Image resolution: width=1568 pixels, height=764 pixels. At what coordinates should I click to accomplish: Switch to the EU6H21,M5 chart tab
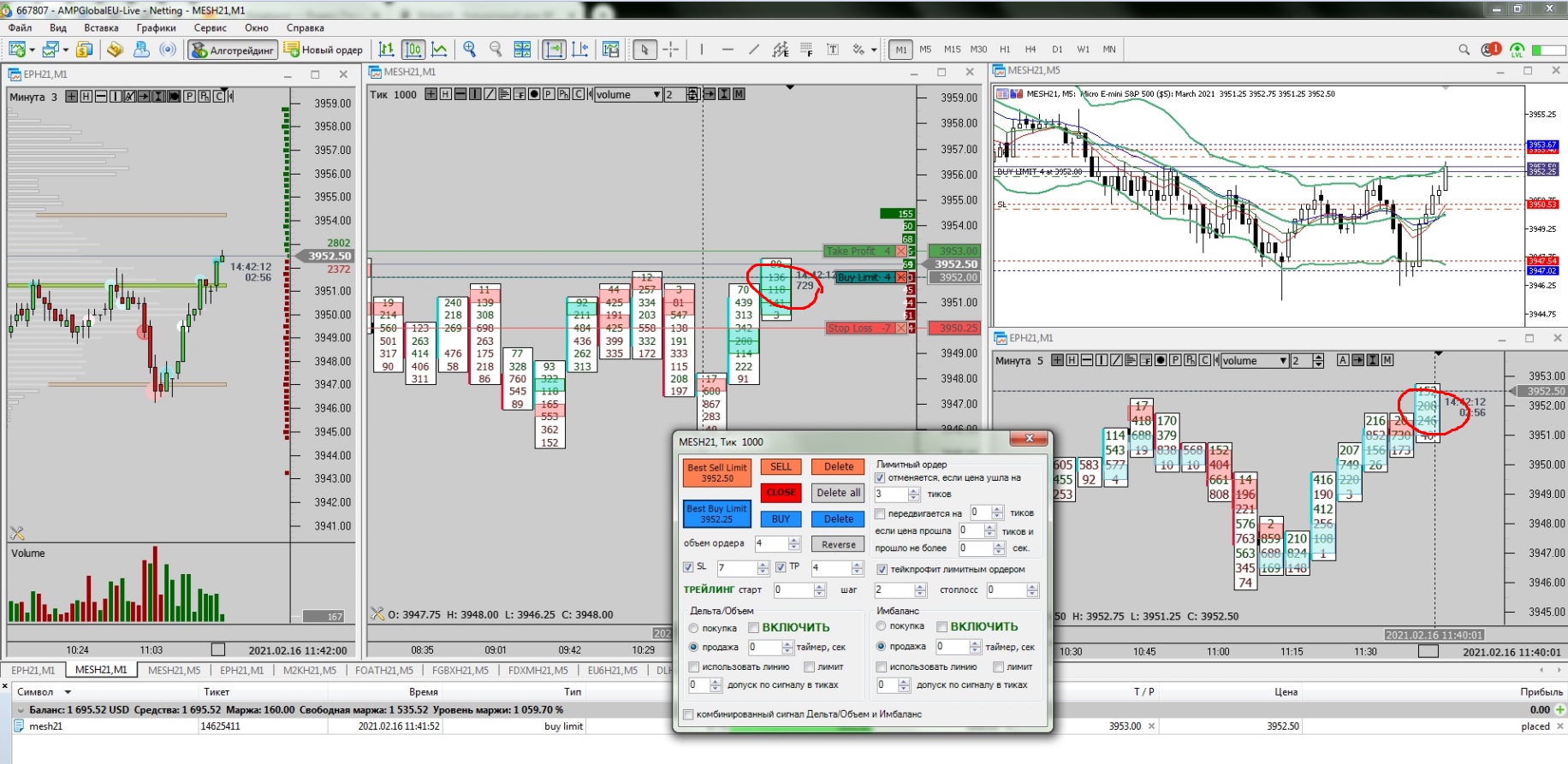click(x=613, y=670)
